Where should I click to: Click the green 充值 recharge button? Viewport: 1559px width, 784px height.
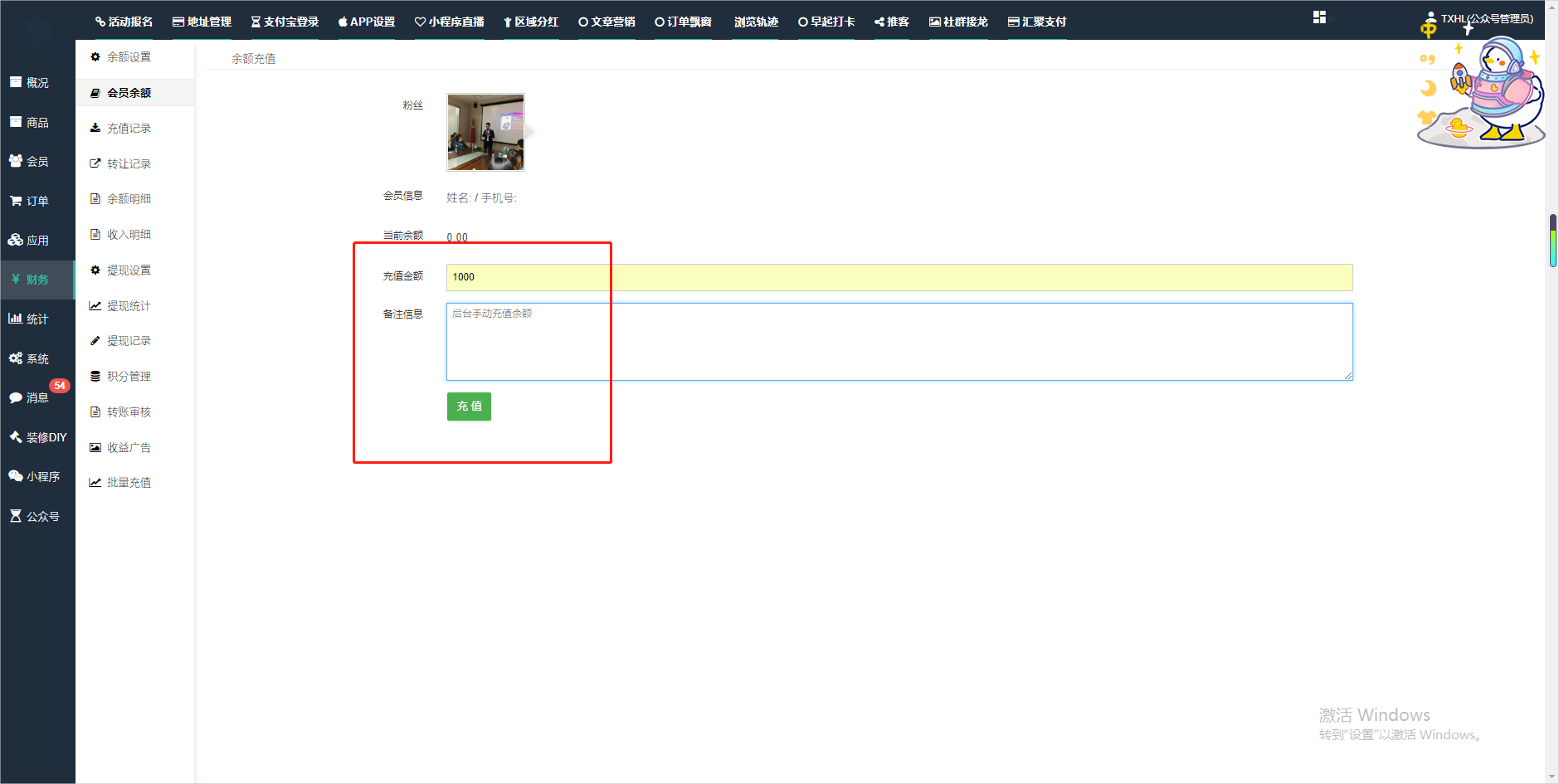[x=469, y=407]
